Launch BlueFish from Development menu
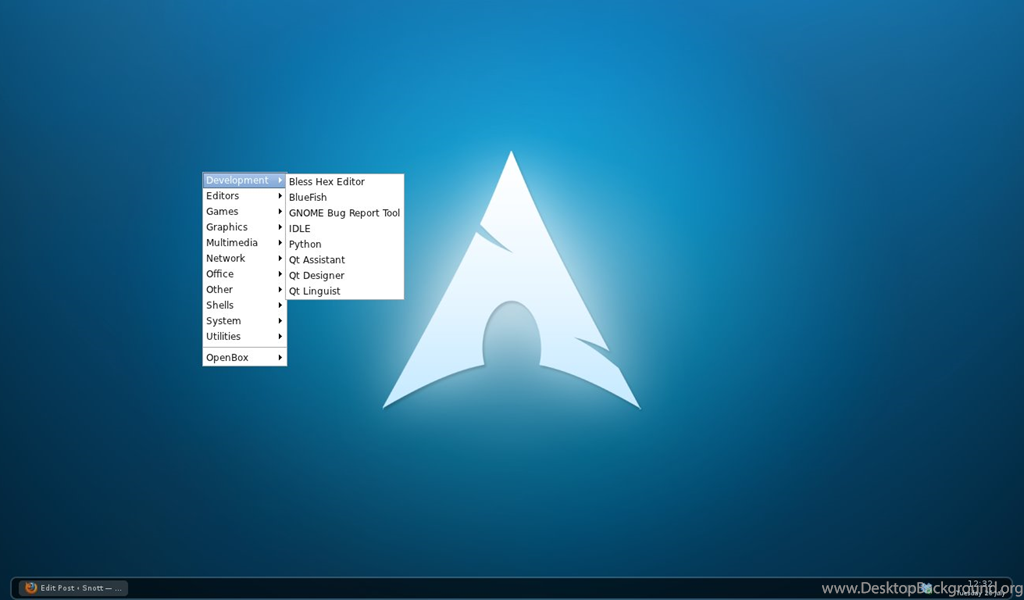 point(345,197)
